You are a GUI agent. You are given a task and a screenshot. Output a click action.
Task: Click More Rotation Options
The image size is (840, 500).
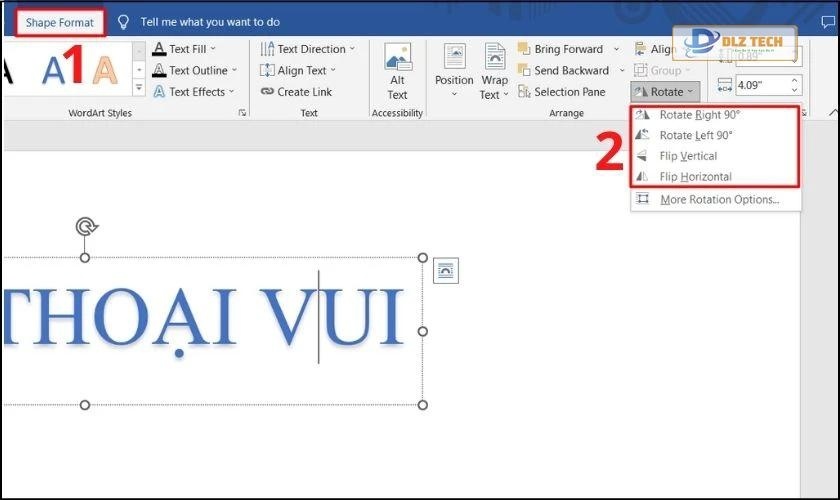(718, 200)
